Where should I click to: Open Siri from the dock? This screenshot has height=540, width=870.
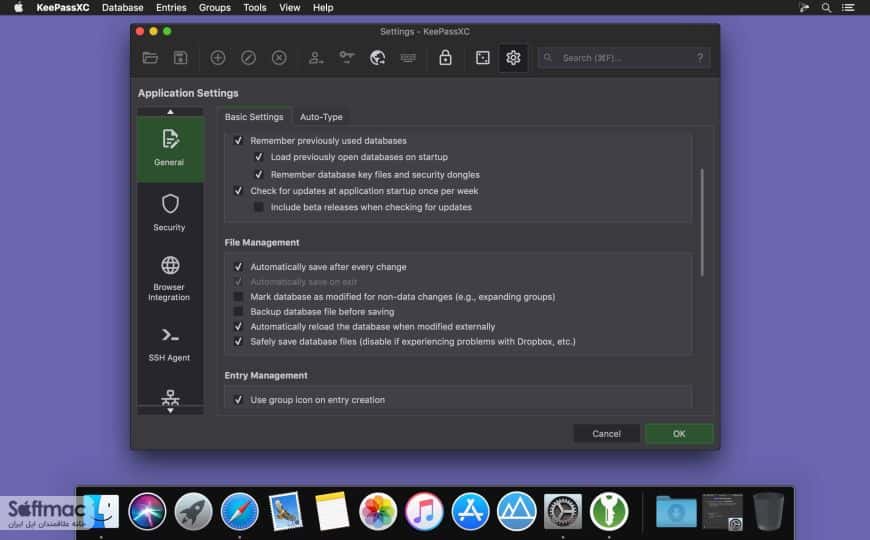click(147, 511)
